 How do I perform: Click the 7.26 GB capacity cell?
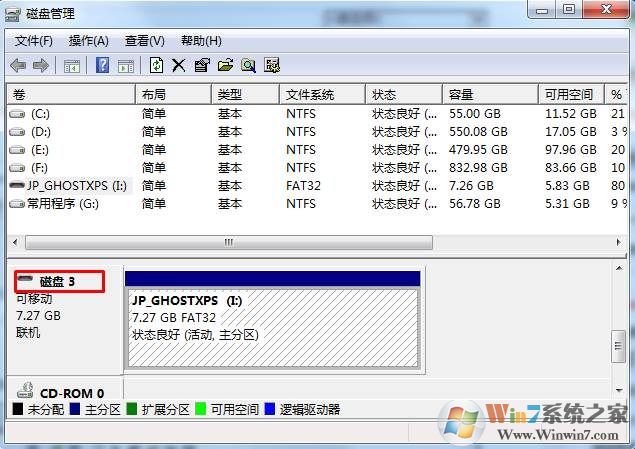point(471,186)
